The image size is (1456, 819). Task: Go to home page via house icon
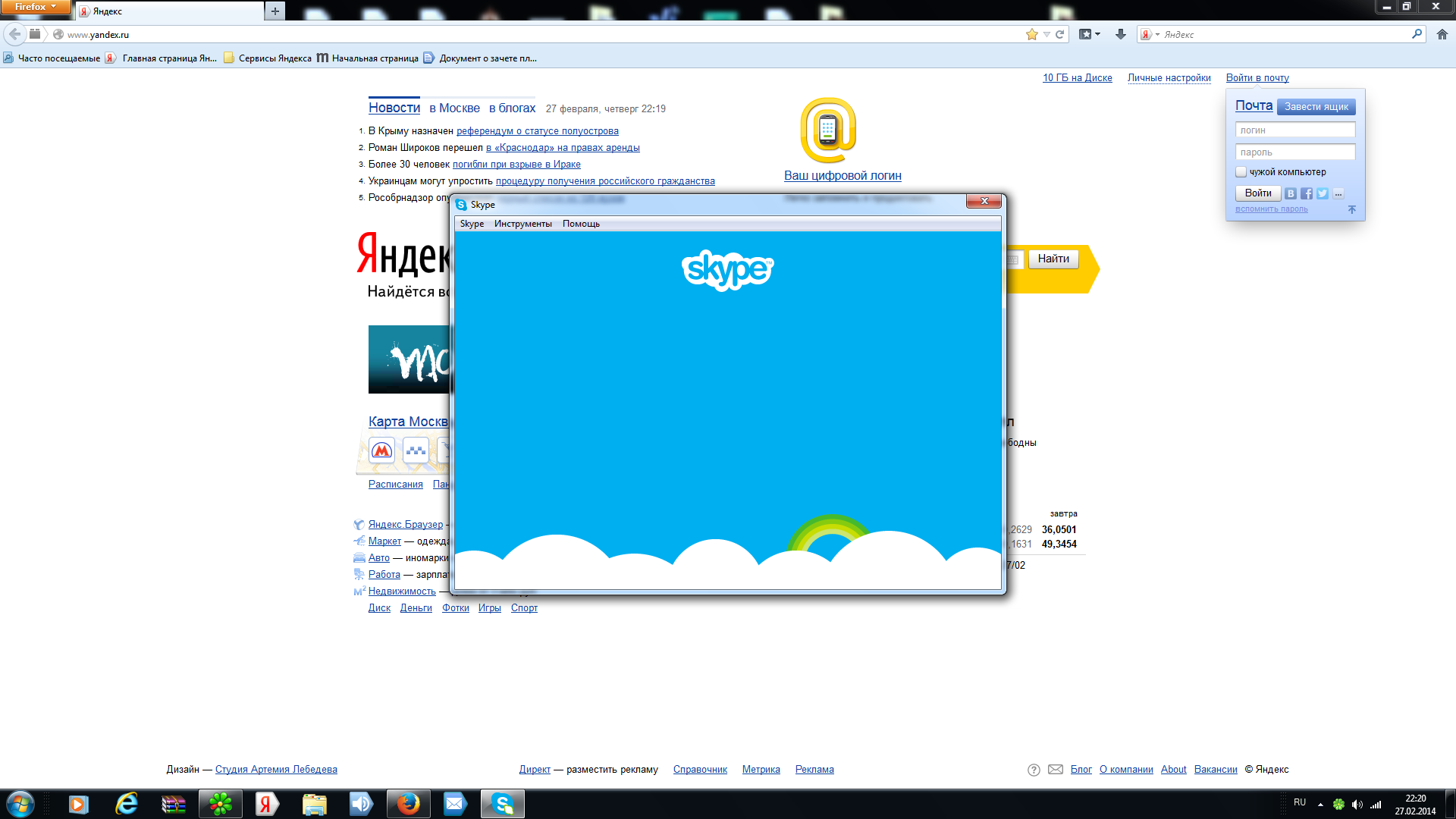click(1442, 34)
